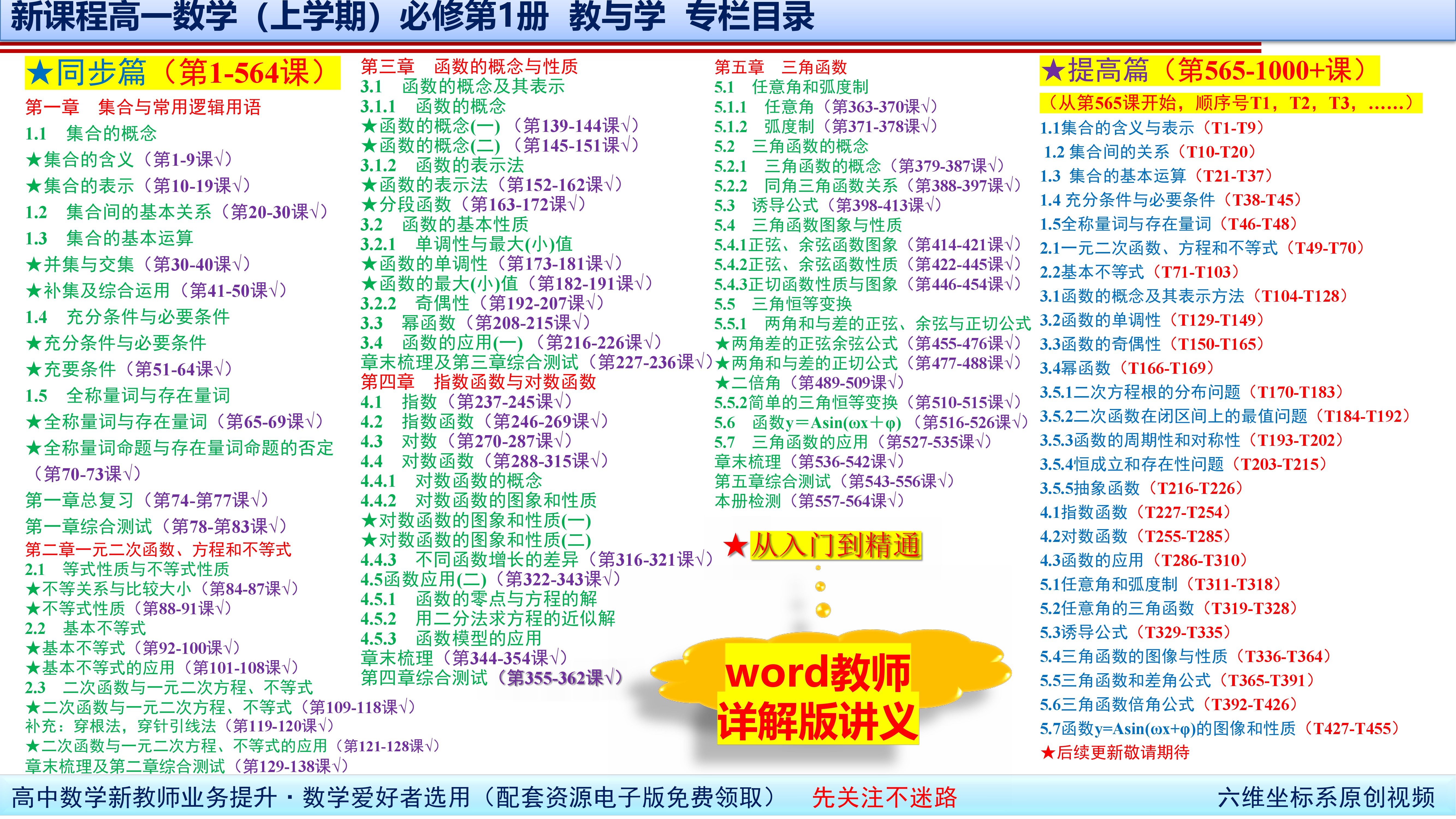Viewport: 1456px width, 819px height.
Task: Click ★补集及综合运用 (第41-50课√)
Action: pyautogui.click(x=156, y=290)
